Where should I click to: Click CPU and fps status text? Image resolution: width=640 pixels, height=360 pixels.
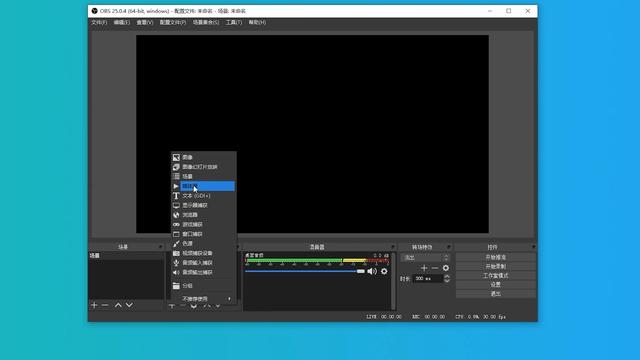click(480, 317)
